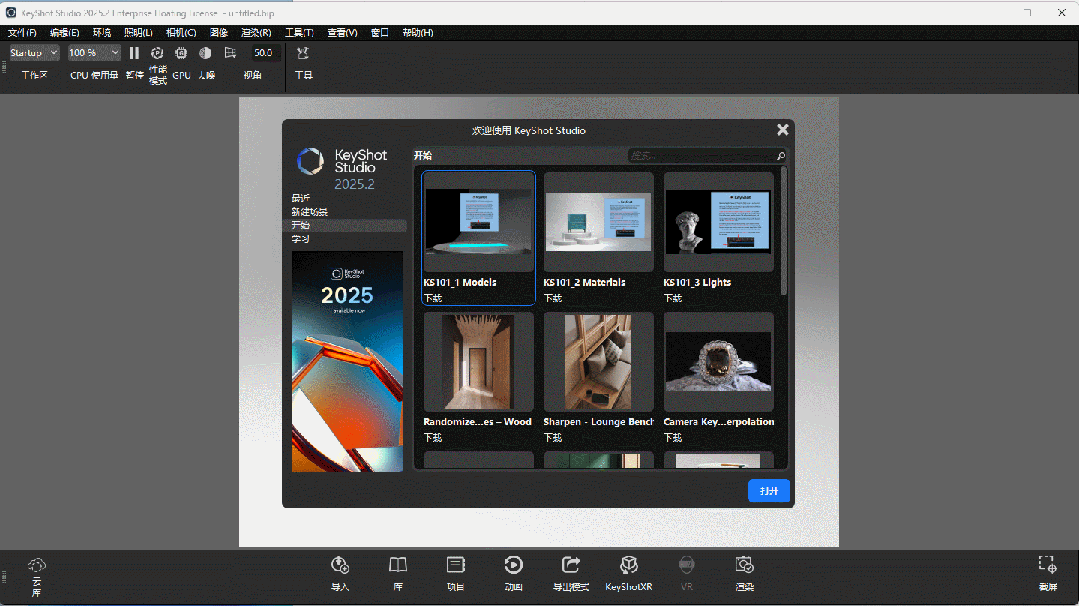
Task: Select the Camera Keyframe interpolation ring thumbnail
Action: 718,362
